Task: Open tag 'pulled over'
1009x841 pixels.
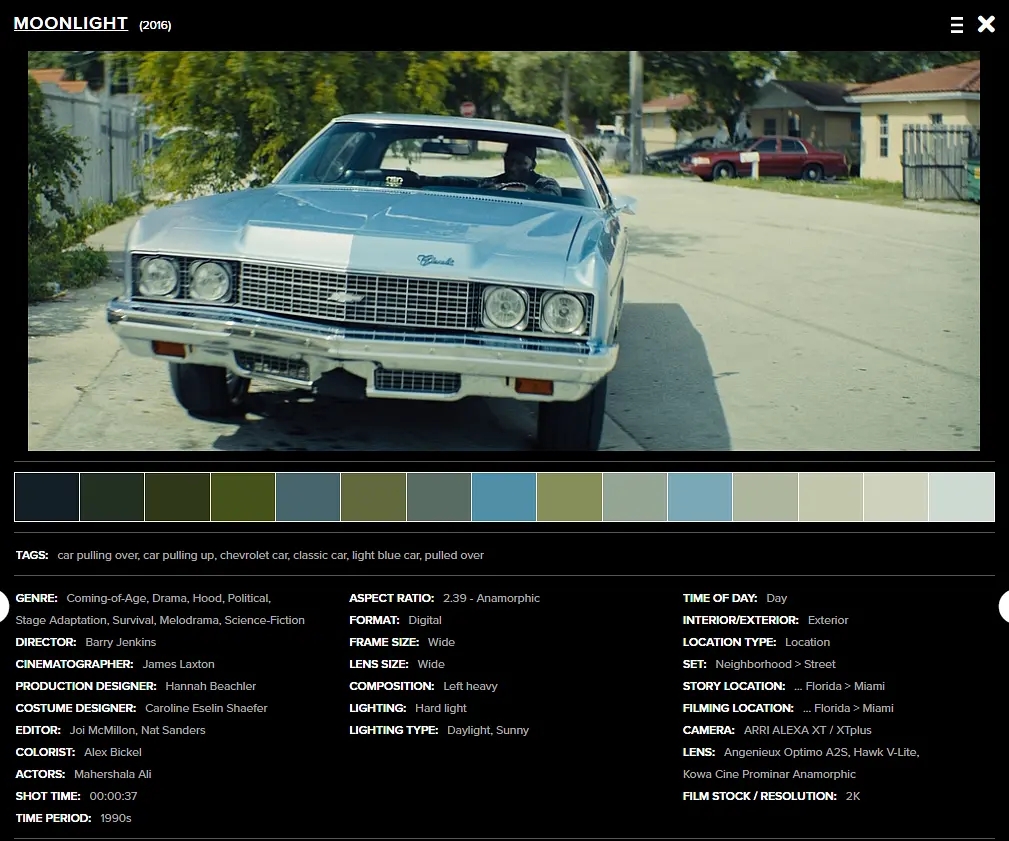Action: click(454, 555)
